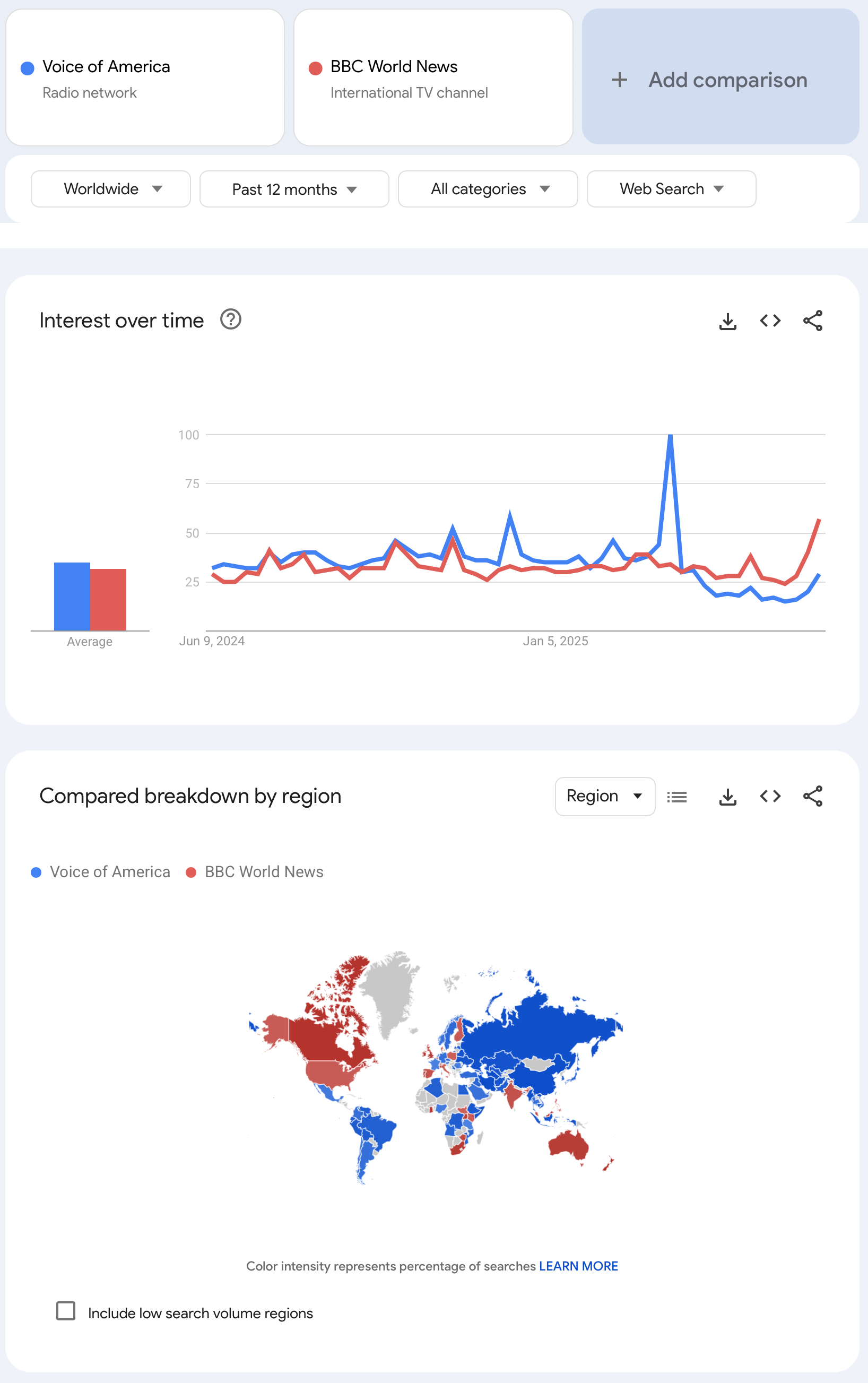Enable Include low search volume regions

pyautogui.click(x=66, y=1311)
